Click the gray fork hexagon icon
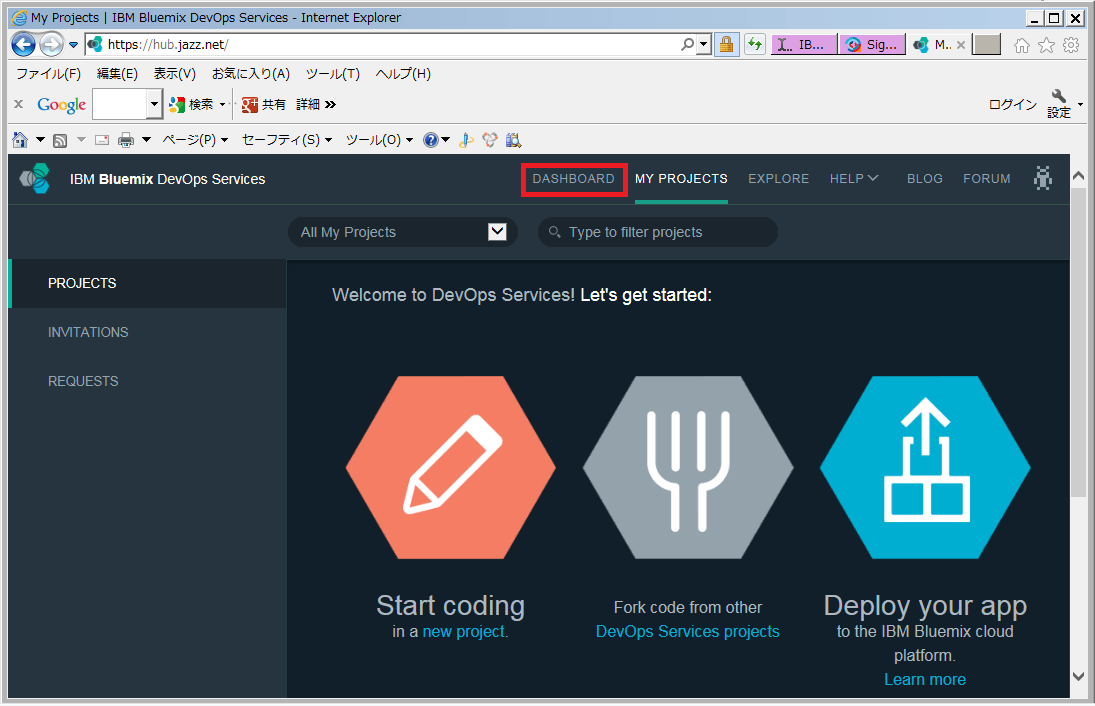The height and width of the screenshot is (706, 1095). coord(688,467)
